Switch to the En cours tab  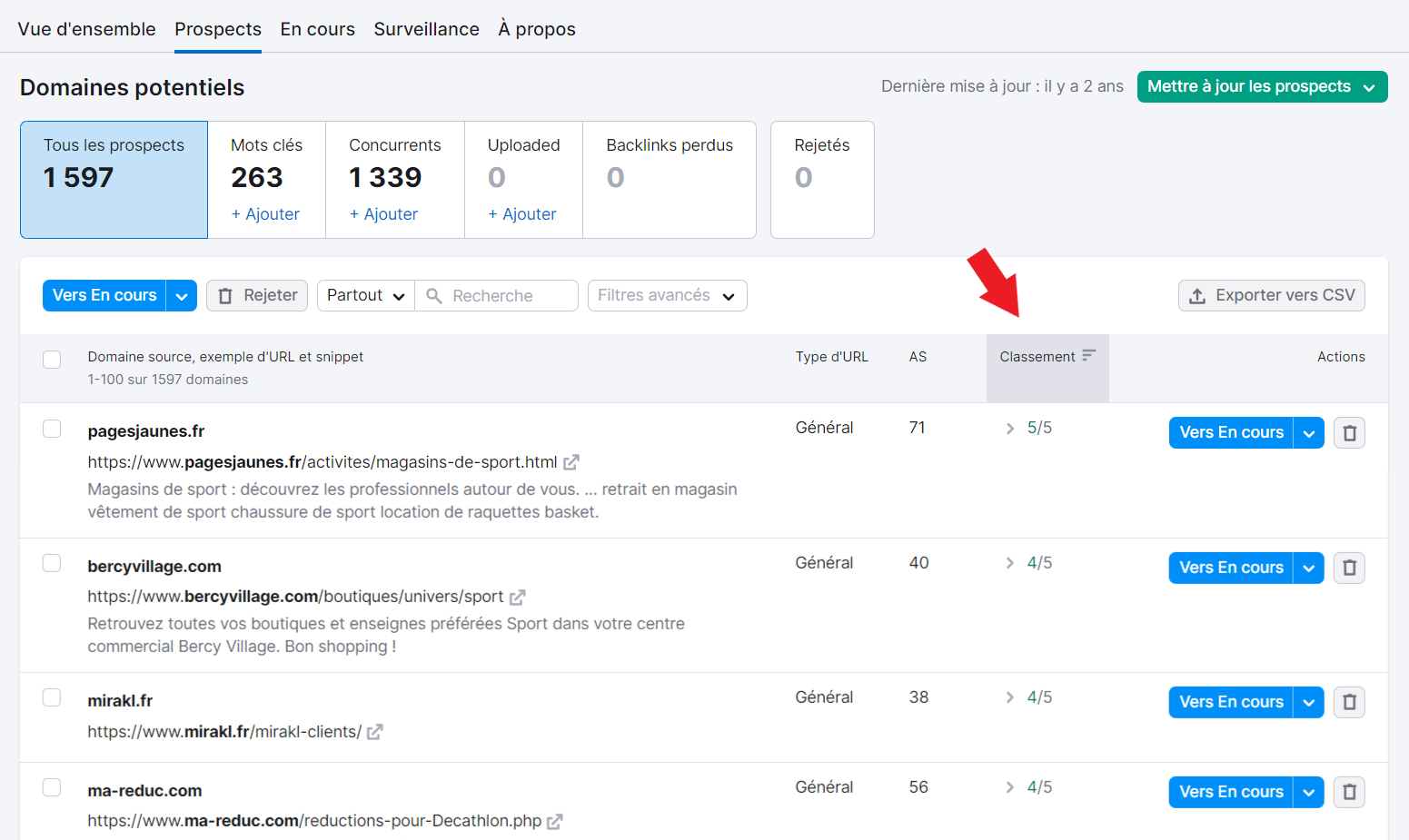pos(317,28)
